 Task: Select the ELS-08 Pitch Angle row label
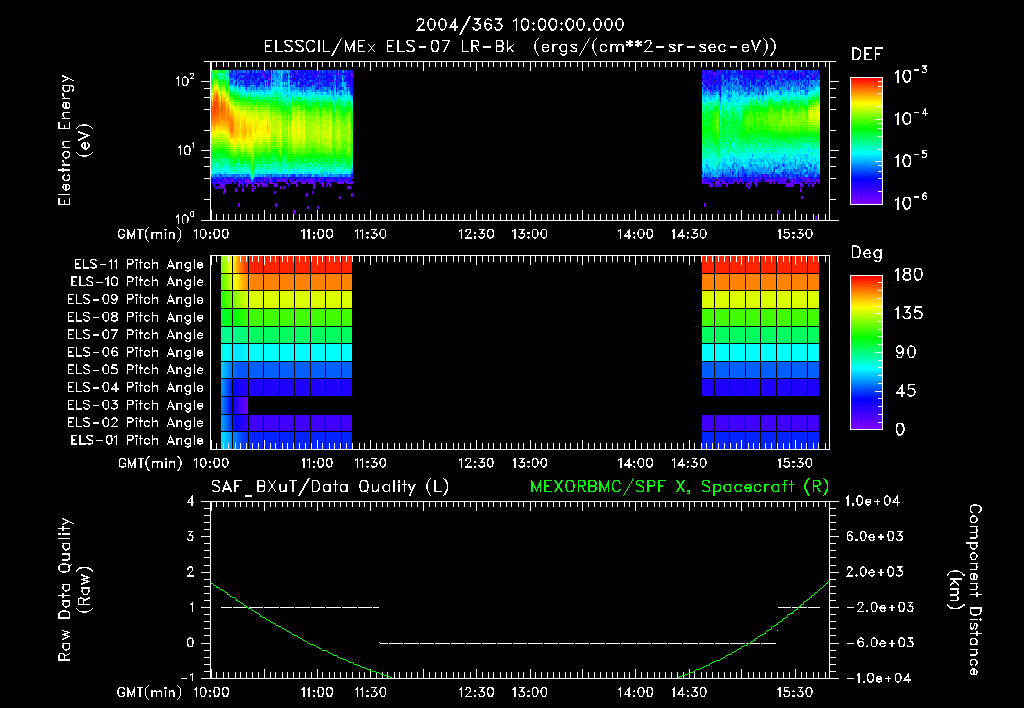click(136, 317)
